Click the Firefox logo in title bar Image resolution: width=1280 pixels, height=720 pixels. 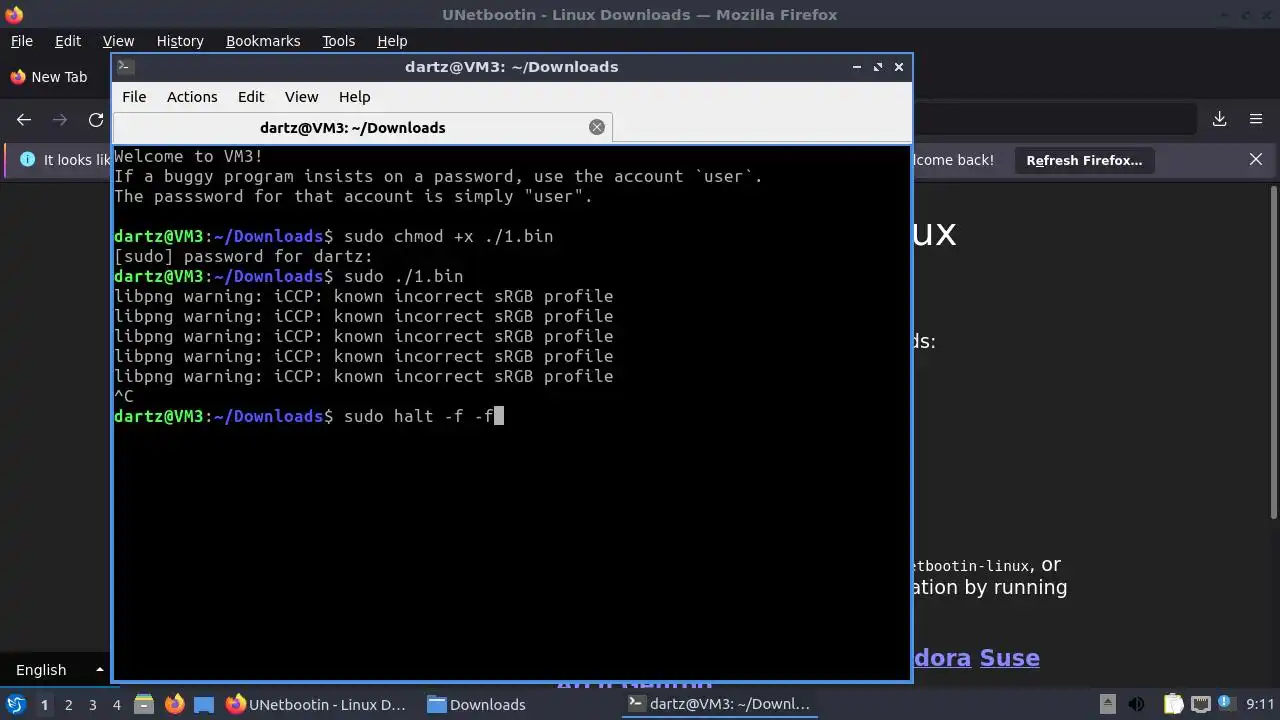click(14, 15)
